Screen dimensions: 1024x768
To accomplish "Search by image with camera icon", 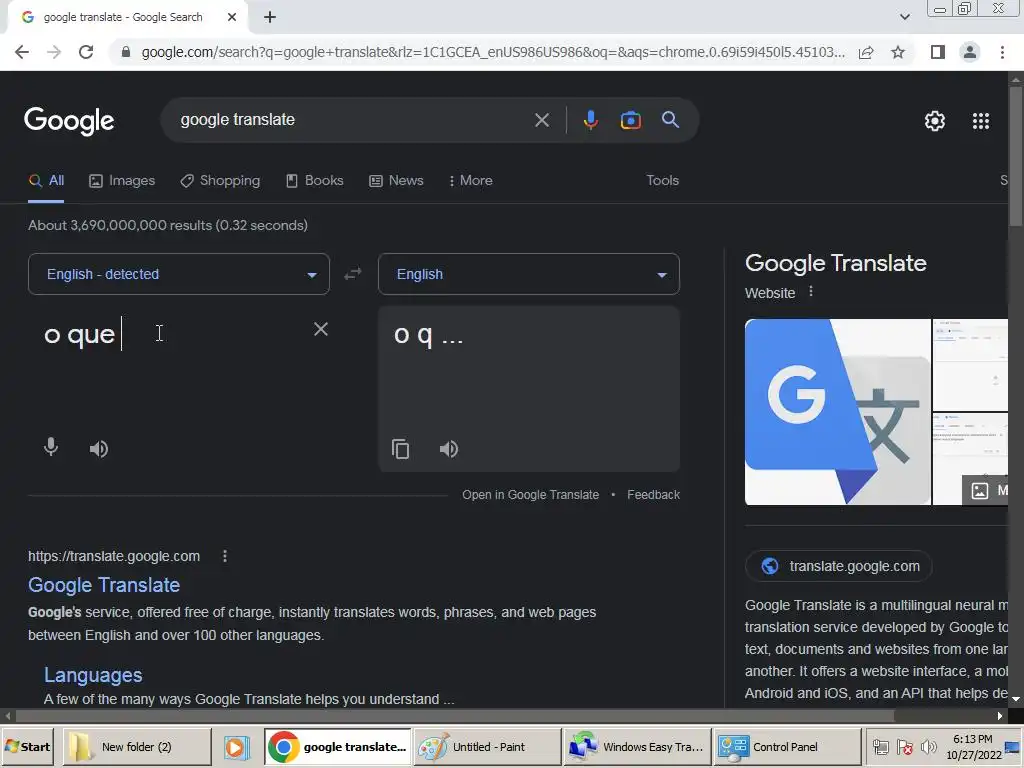I will 630,120.
